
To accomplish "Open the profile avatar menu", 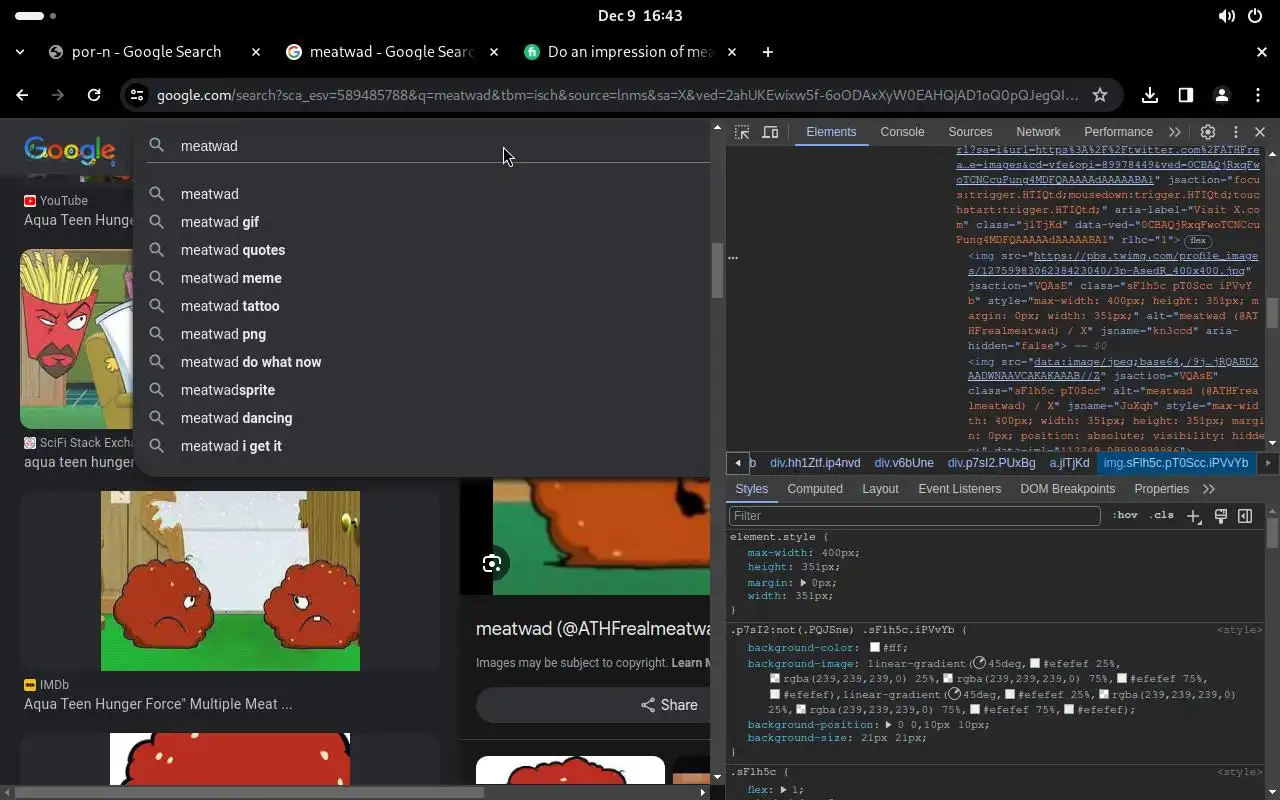I will point(1222,95).
